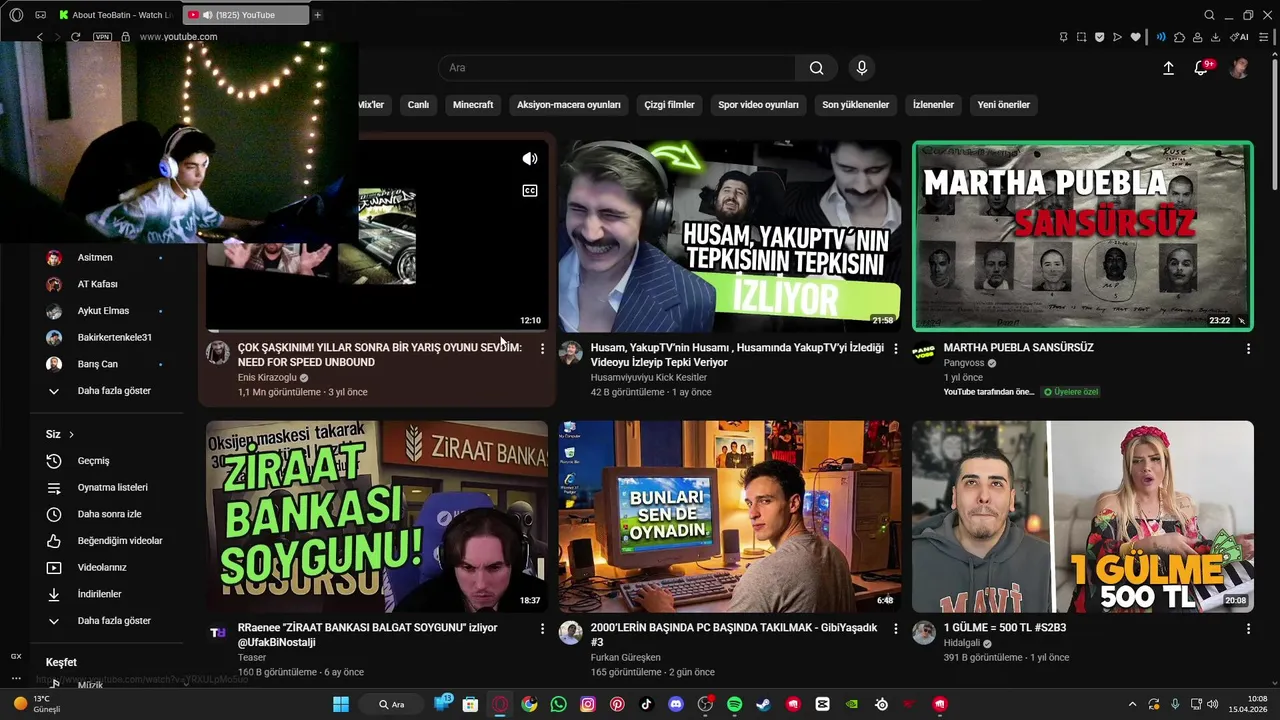
Task: Select the Yeni öneriler chip
Action: click(1003, 105)
